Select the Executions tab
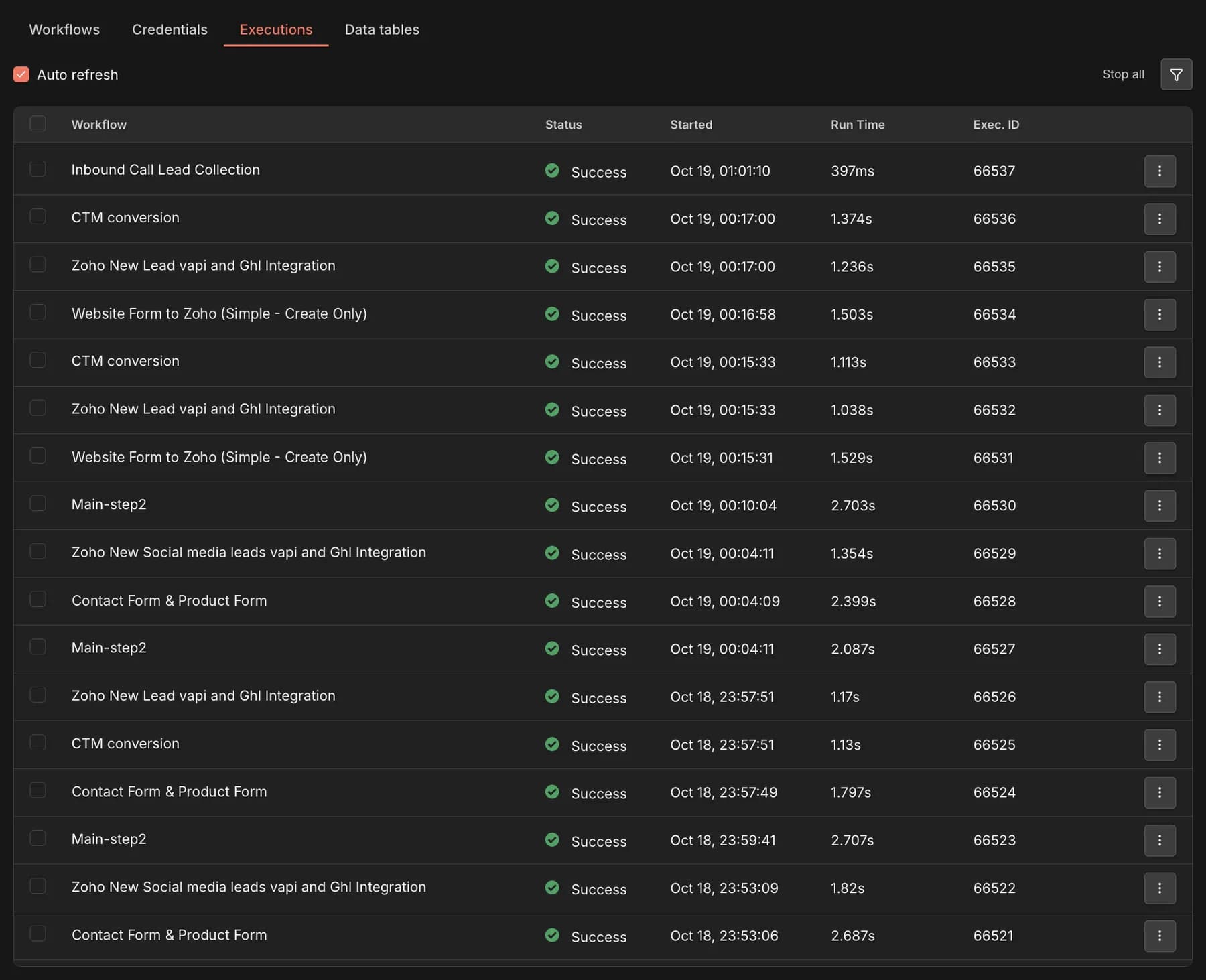The width and height of the screenshot is (1206, 980). [x=276, y=29]
